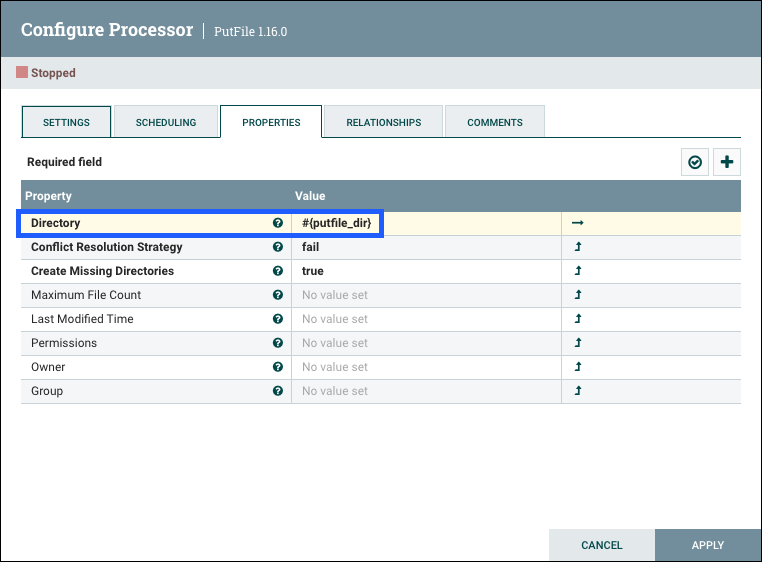762x562 pixels.
Task: Click help icon beside Create Missing Directories
Action: (x=278, y=271)
